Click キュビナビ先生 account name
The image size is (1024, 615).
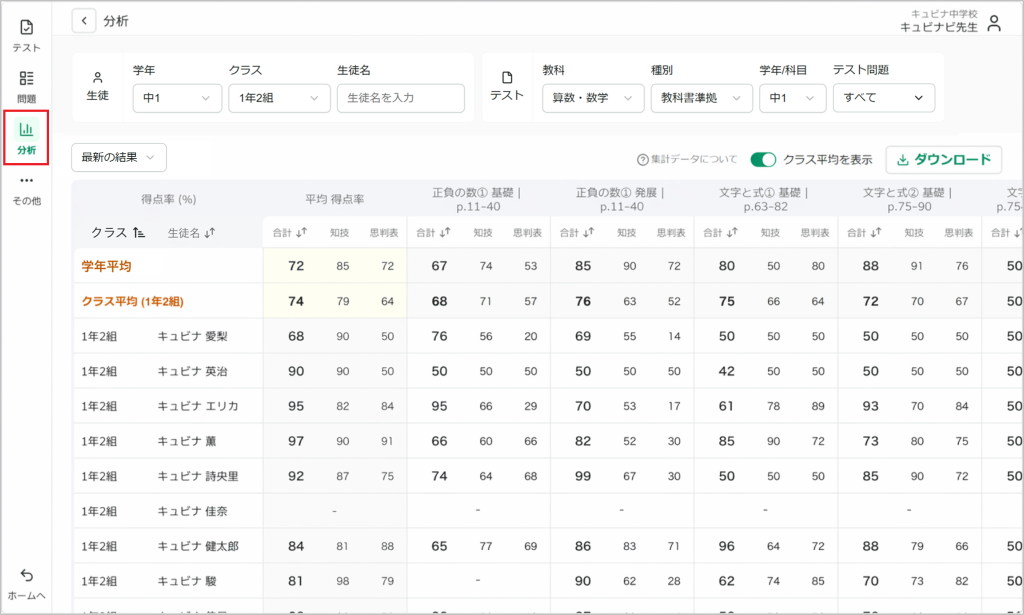(x=938, y=27)
